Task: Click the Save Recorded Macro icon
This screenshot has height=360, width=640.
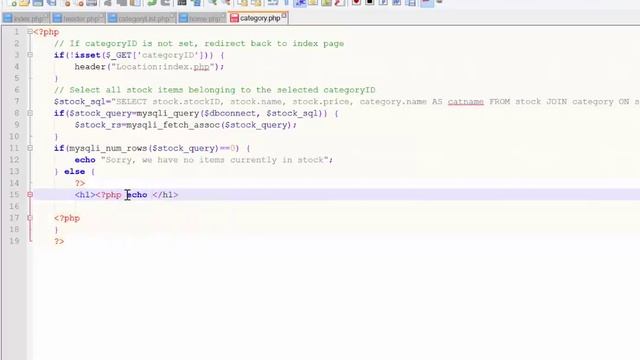Action: click(x=411, y=3)
